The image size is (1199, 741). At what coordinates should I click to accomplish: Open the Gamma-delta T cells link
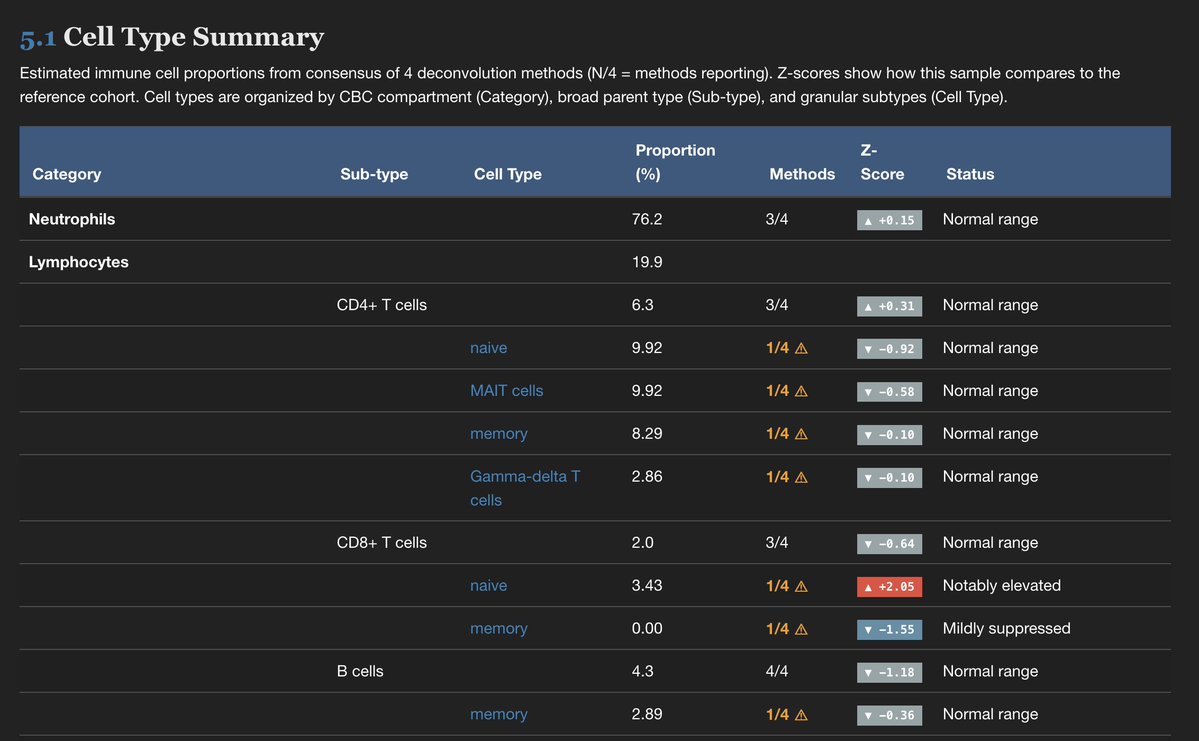525,488
